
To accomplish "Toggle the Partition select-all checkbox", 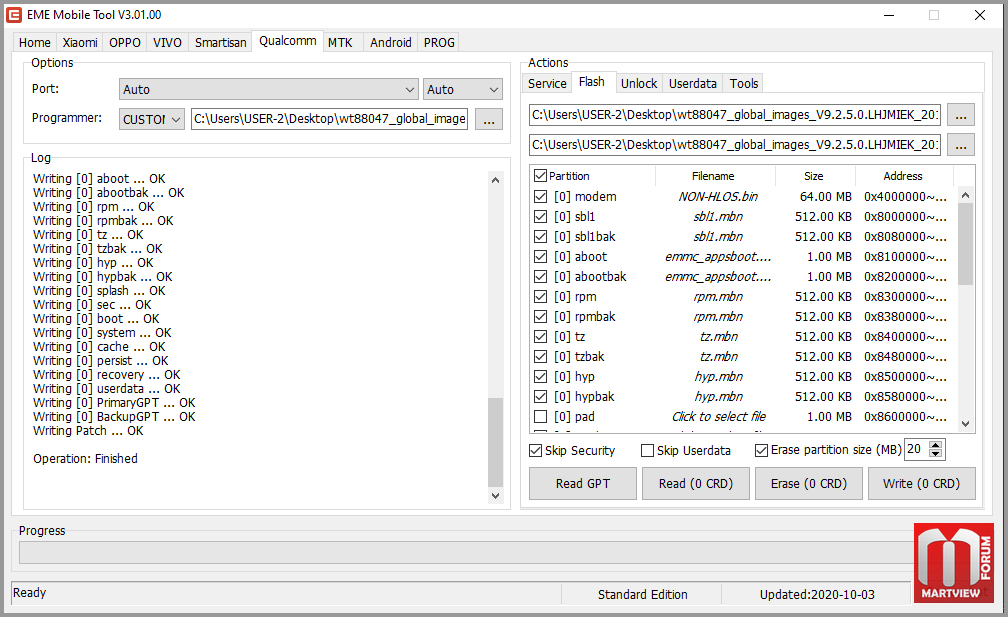I will tap(540, 175).
